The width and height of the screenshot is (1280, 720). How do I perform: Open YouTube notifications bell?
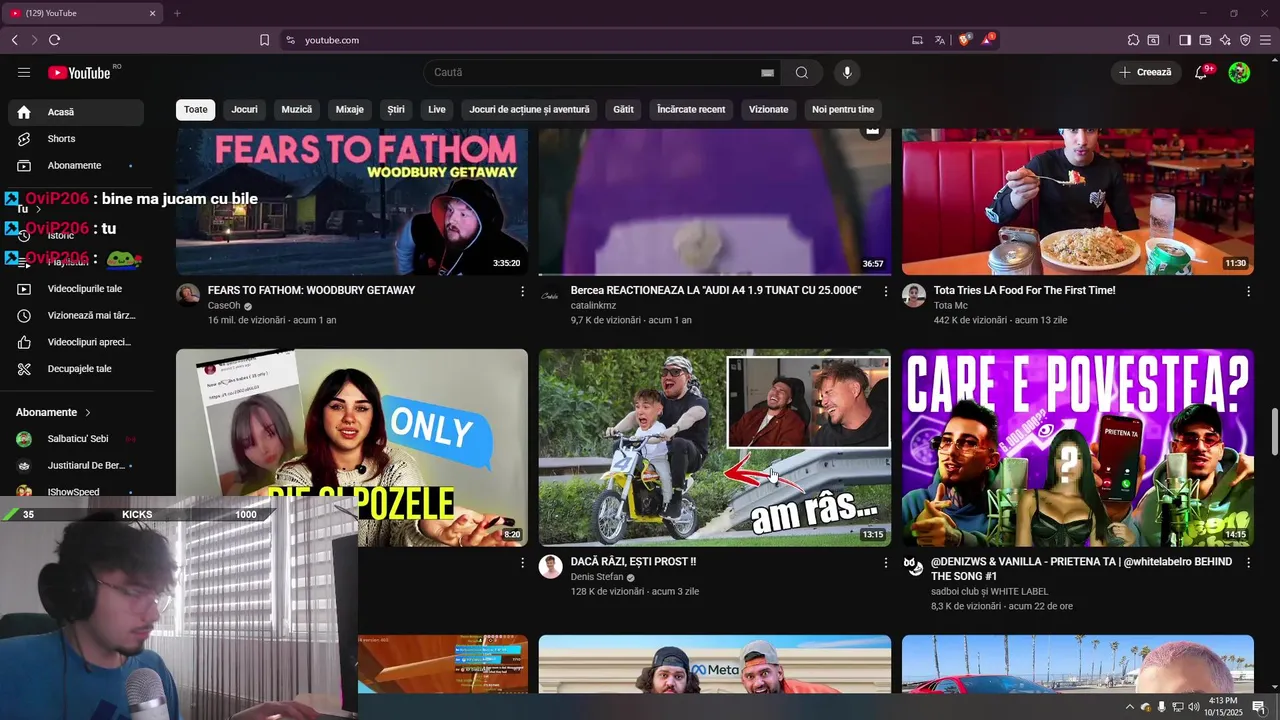1201,72
